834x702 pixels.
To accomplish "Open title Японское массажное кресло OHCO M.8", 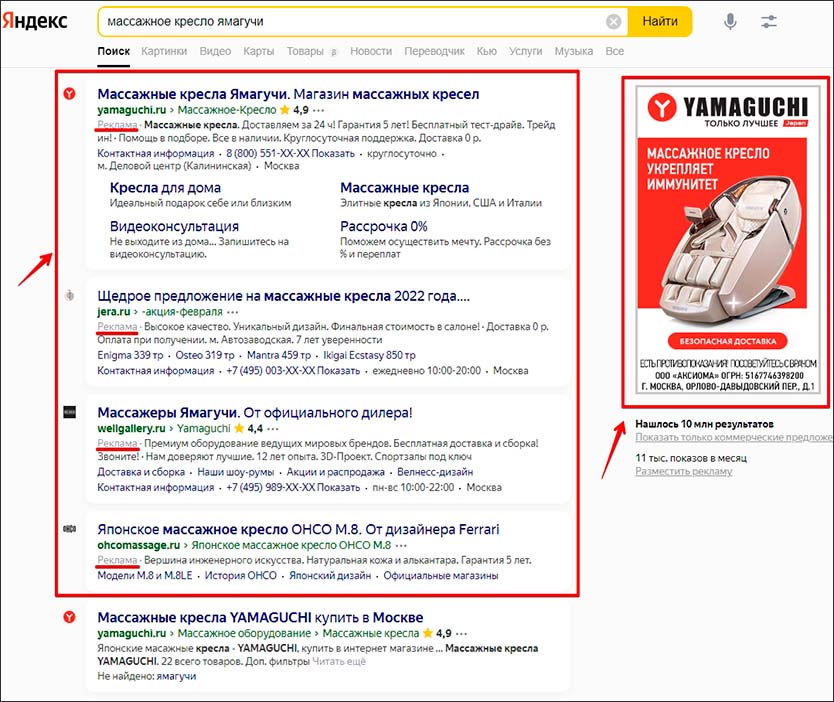I will [x=298, y=530].
